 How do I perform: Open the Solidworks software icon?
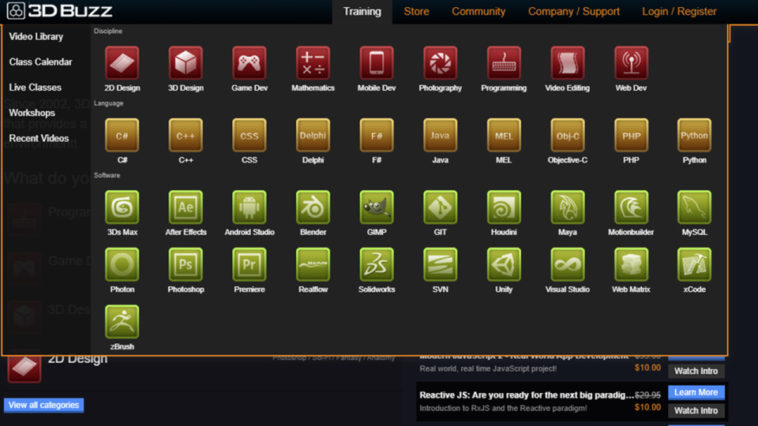click(x=377, y=264)
